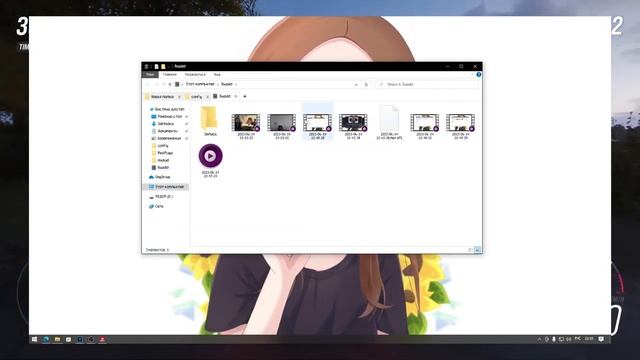This screenshot has width=640, height=360.
Task: Switch to the Видео folder tab
Action: click(x=224, y=96)
